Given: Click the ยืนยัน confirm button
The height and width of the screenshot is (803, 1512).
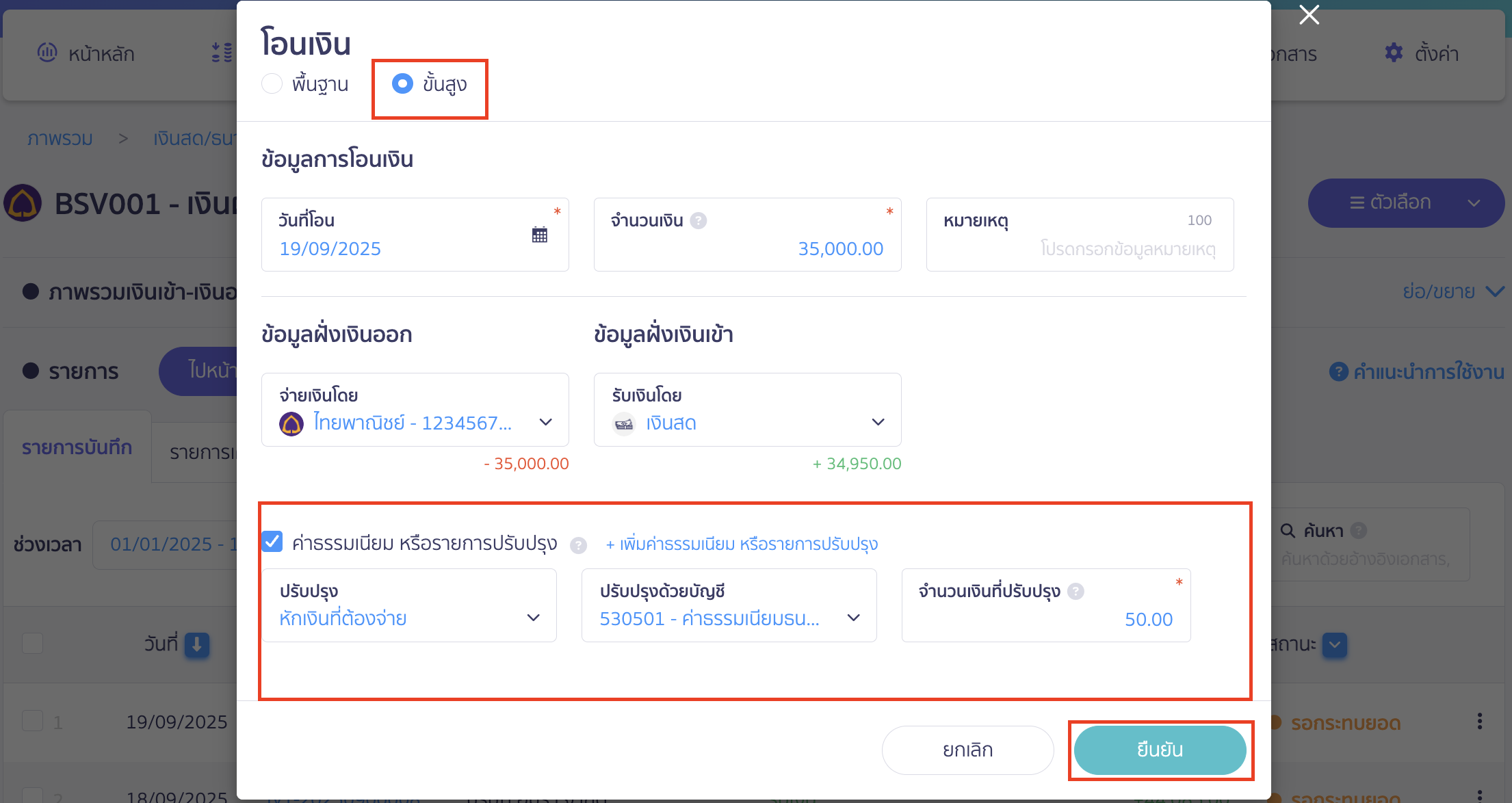Looking at the screenshot, I should [1160, 750].
